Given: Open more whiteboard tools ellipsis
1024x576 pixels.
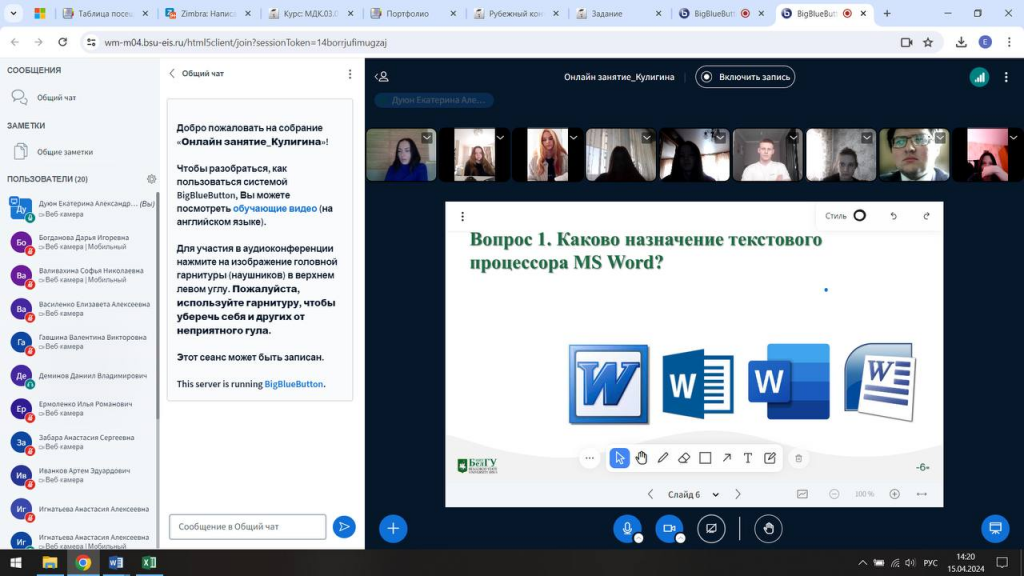Looking at the screenshot, I should pyautogui.click(x=590, y=458).
